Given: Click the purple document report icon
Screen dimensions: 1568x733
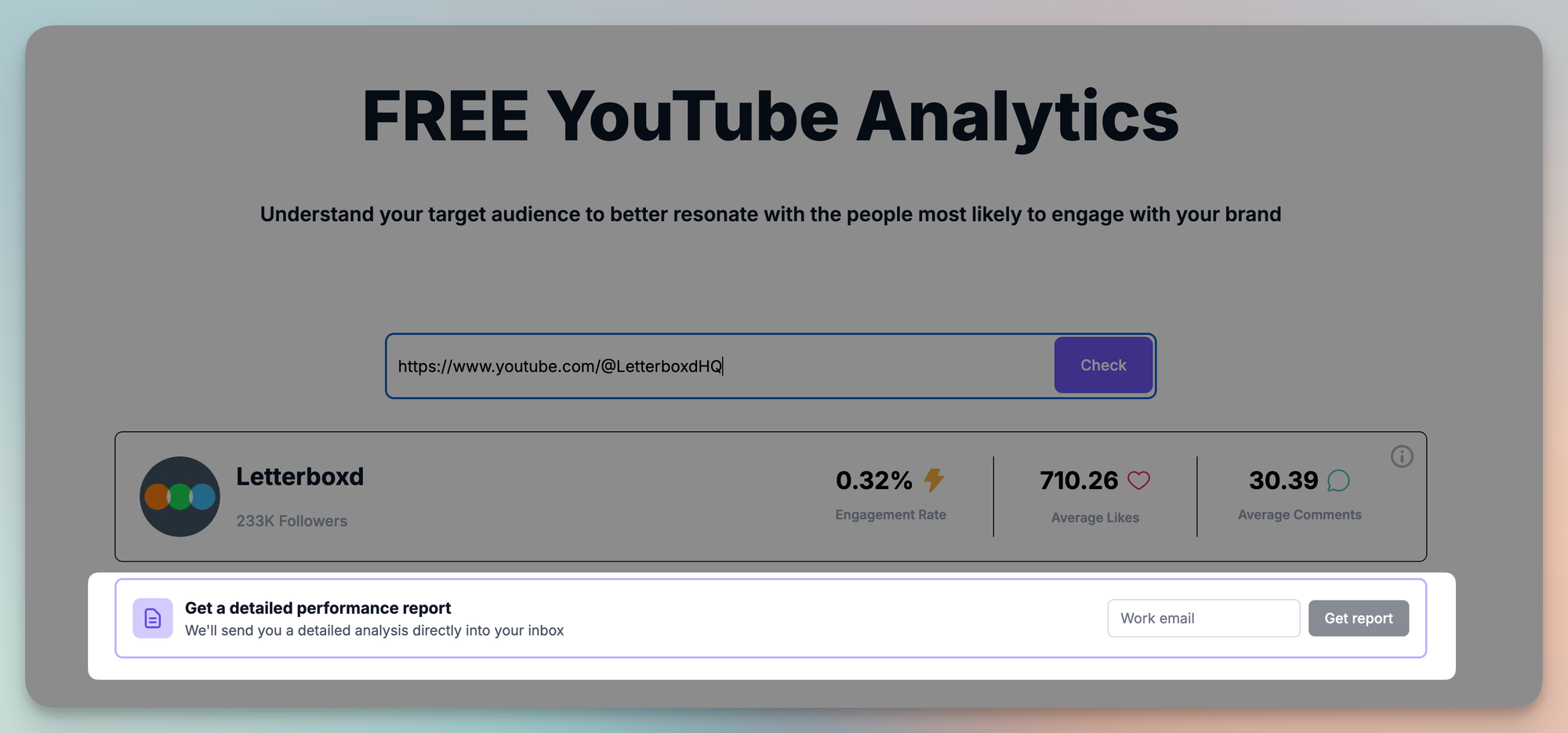Looking at the screenshot, I should 153,619.
